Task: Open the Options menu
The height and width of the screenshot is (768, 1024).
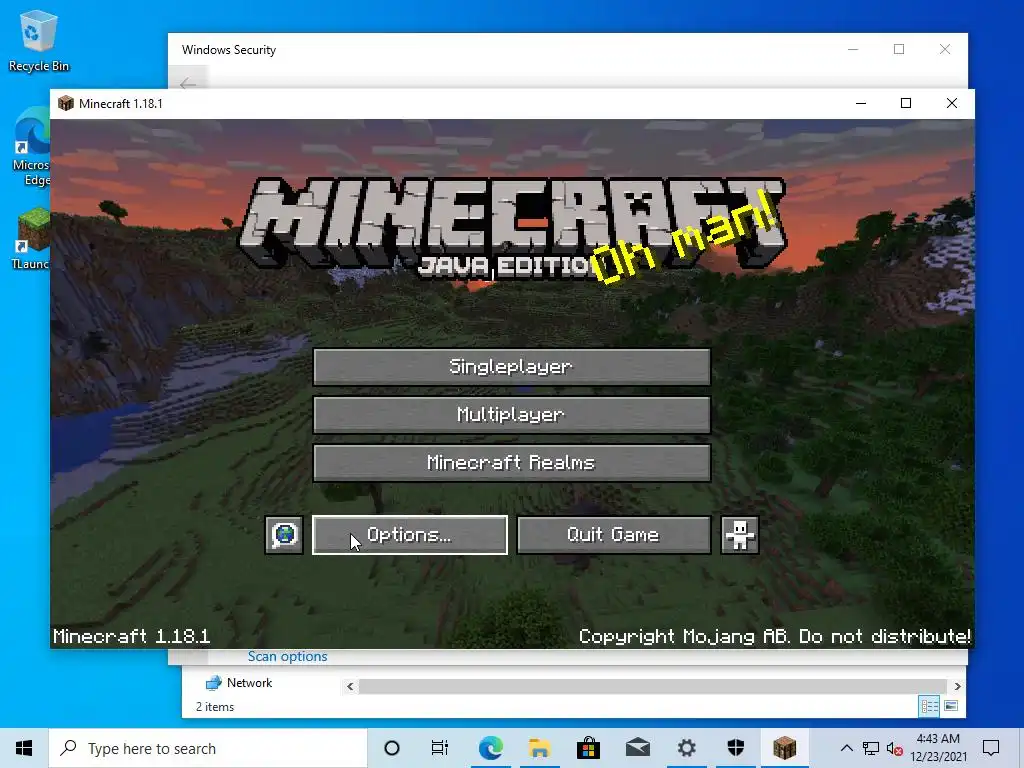Action: [409, 536]
